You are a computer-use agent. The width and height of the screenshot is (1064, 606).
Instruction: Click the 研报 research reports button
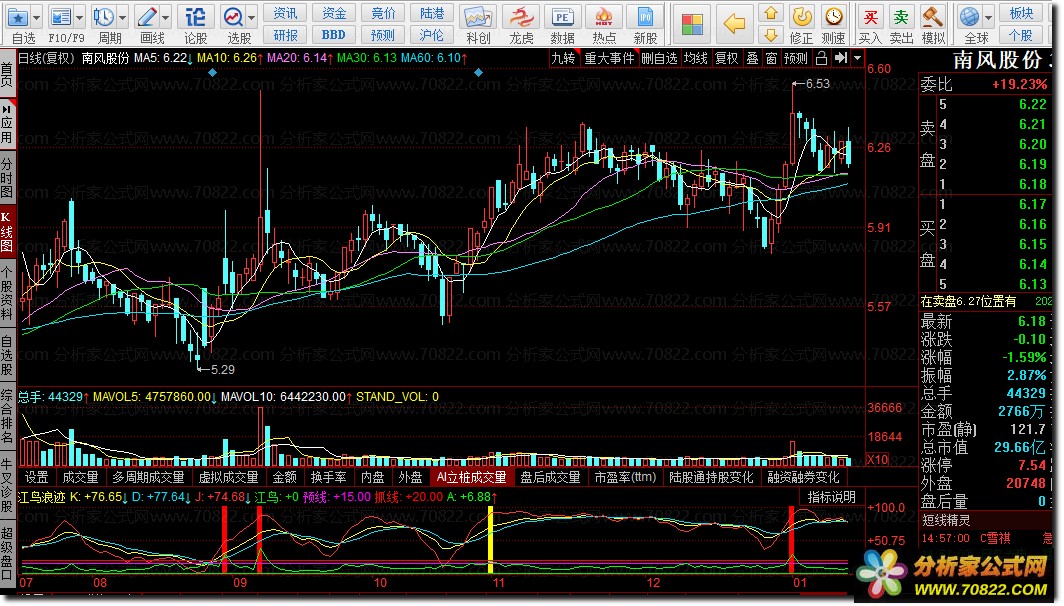286,35
